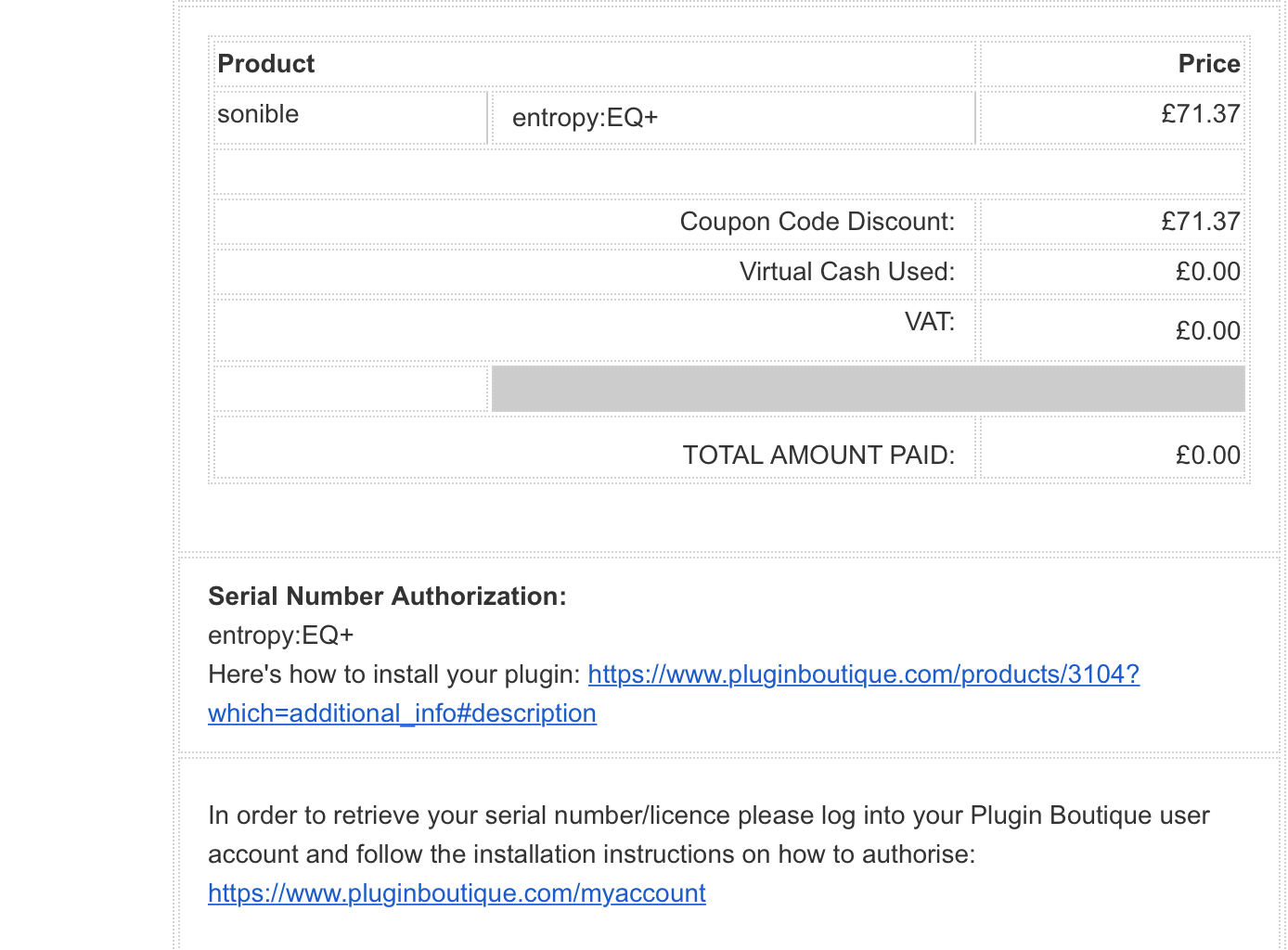1288x950 pixels.
Task: Click the Product column header
Action: click(266, 64)
